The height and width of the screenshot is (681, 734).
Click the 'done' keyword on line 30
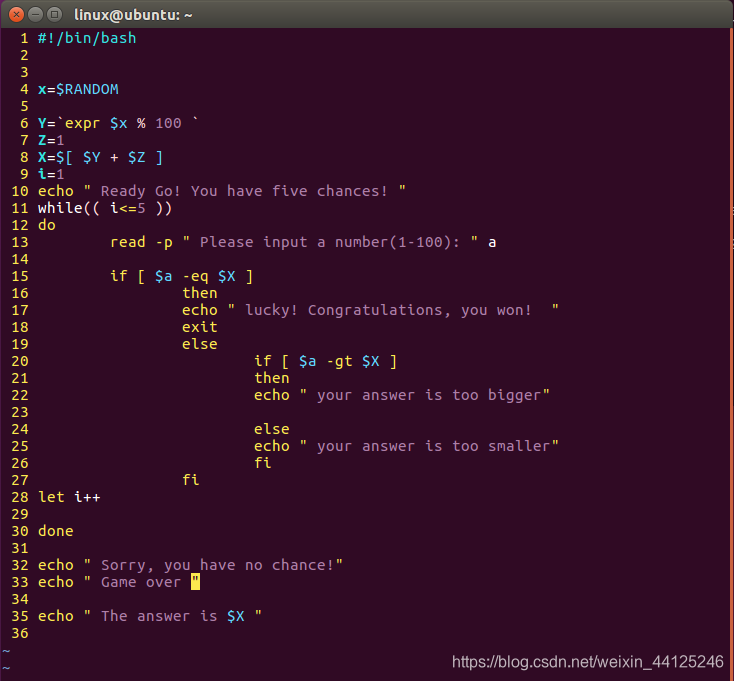pyautogui.click(x=56, y=531)
